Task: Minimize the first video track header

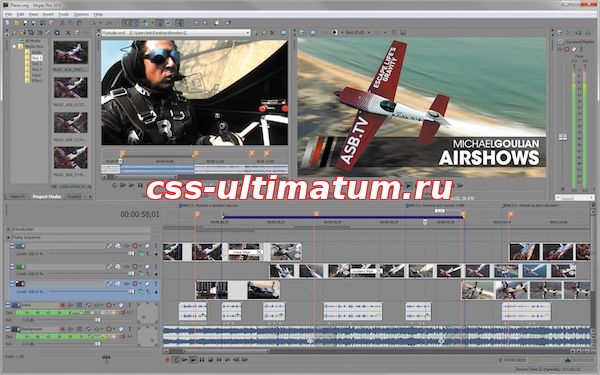Action: pyautogui.click(x=12, y=246)
